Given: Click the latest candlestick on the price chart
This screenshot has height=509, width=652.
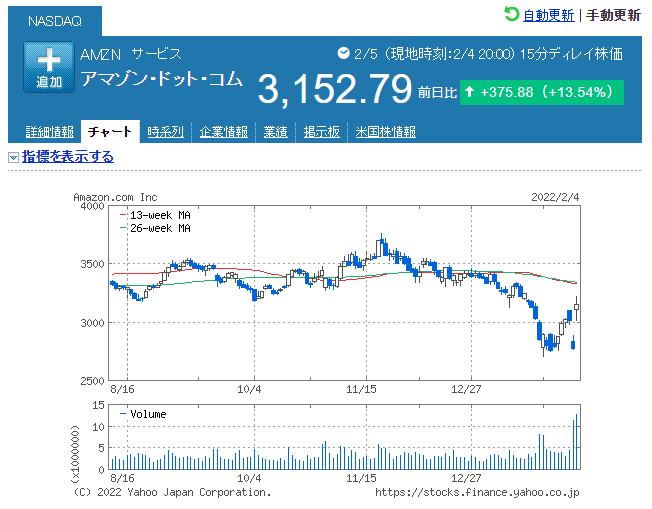Looking at the screenshot, I should point(576,307).
